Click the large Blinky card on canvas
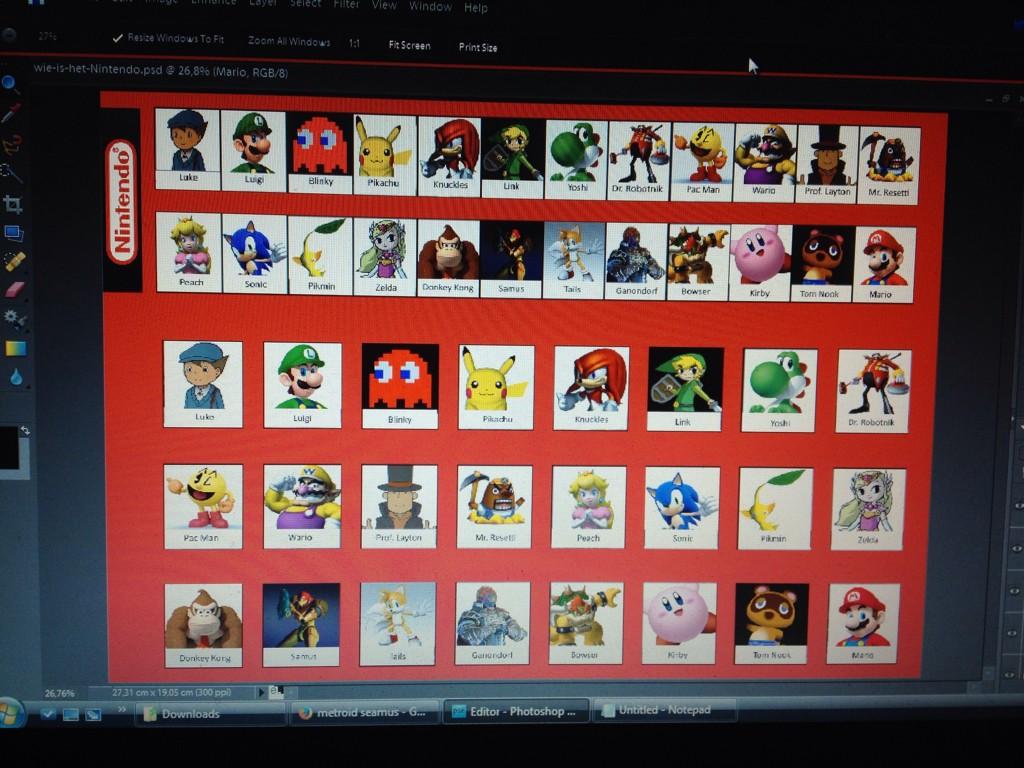Screen dimensions: 1024x768 coord(400,386)
